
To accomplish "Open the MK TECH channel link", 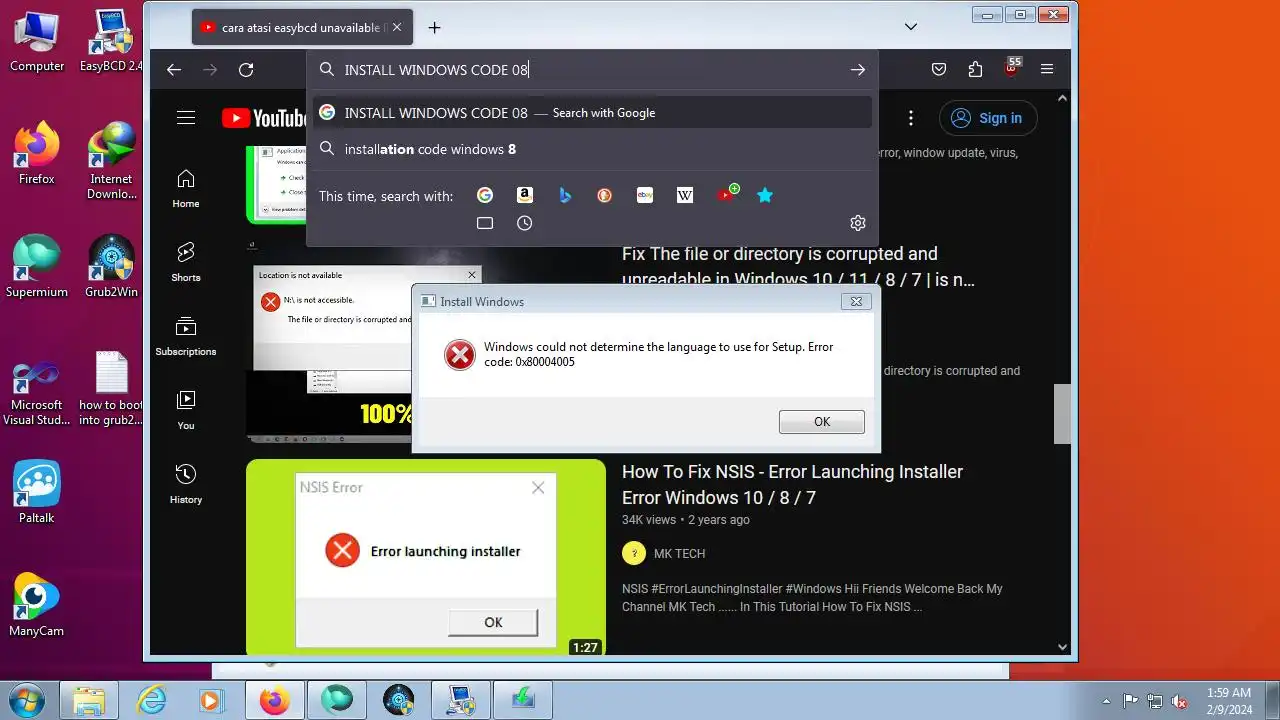I will coord(679,554).
